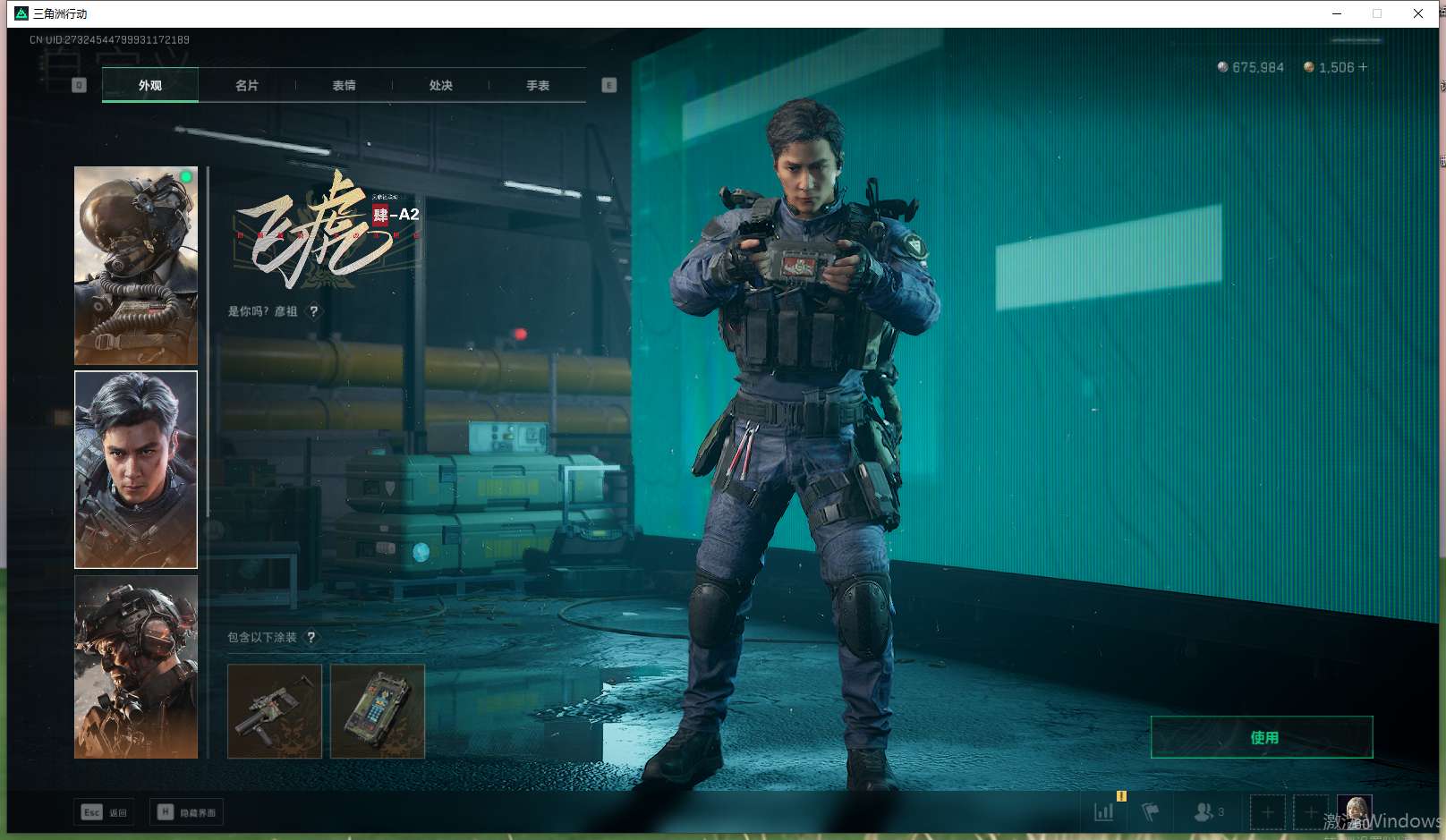Image resolution: width=1446 pixels, height=840 pixels.
Task: Click the help icon next to 是你吗? 彦祖
Action: [x=313, y=311]
